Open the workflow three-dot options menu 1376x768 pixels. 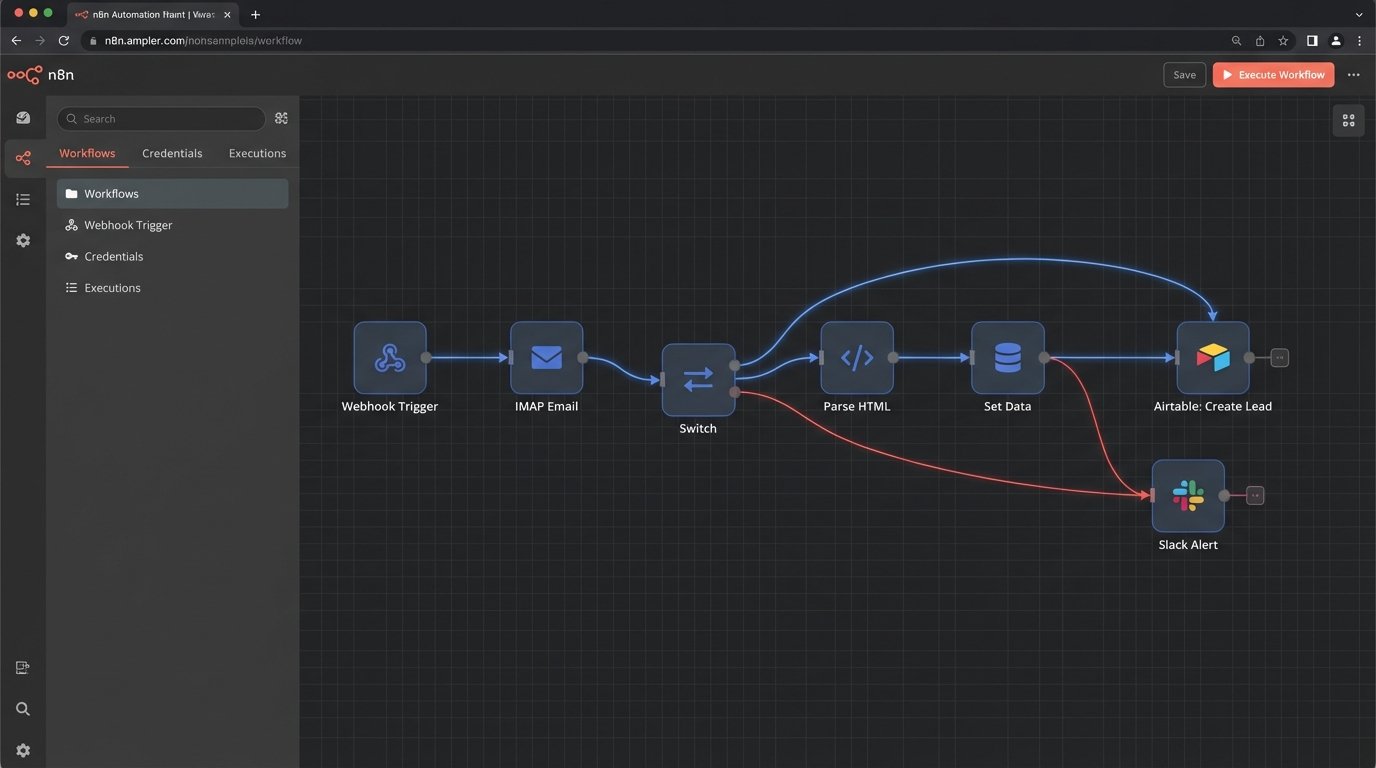[x=1353, y=74]
